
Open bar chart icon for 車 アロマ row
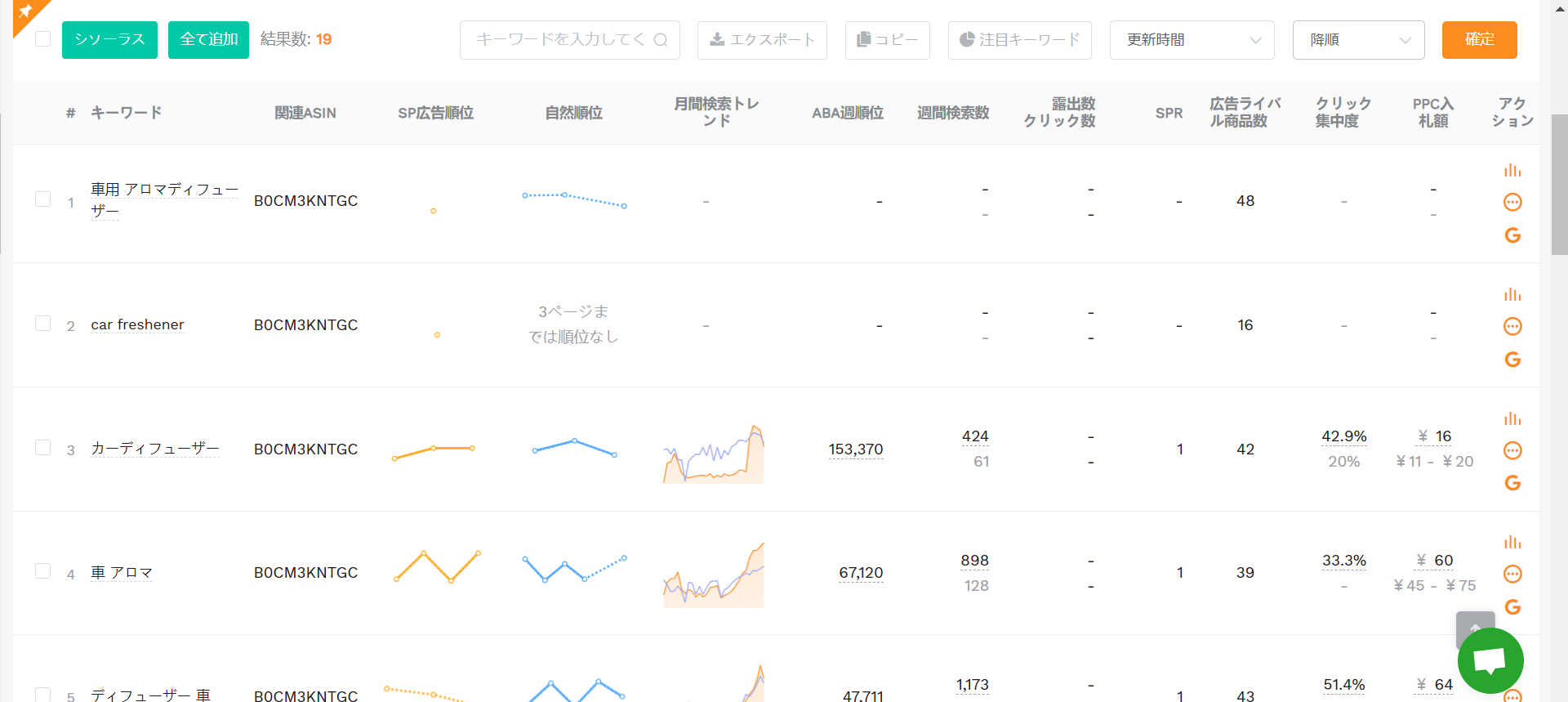(1512, 542)
